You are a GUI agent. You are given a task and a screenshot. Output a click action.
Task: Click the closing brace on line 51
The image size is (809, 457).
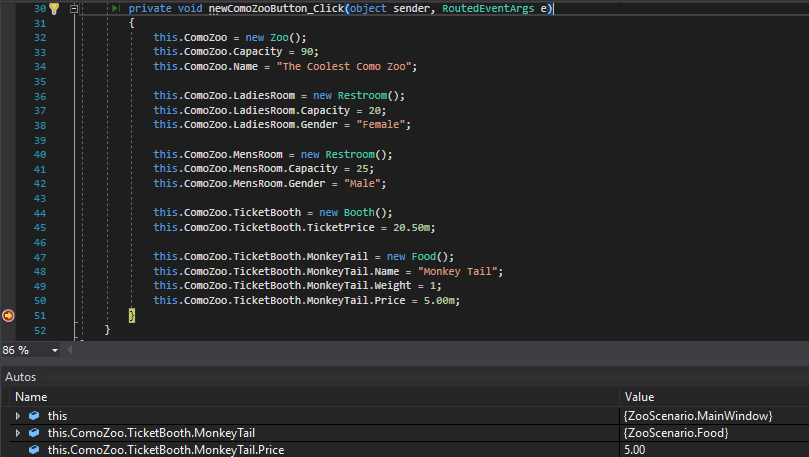click(131, 315)
